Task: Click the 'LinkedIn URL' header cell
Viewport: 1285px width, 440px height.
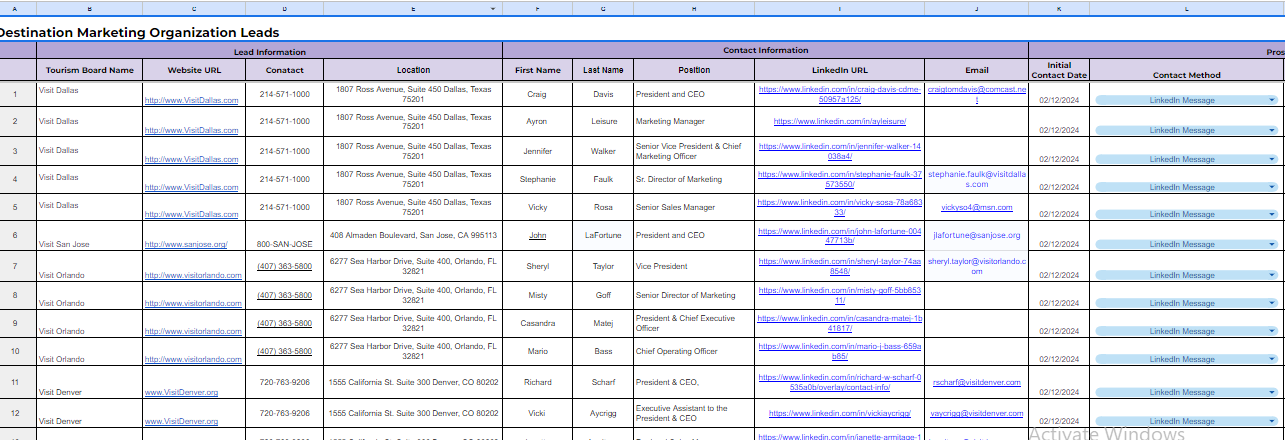Action: click(x=840, y=70)
